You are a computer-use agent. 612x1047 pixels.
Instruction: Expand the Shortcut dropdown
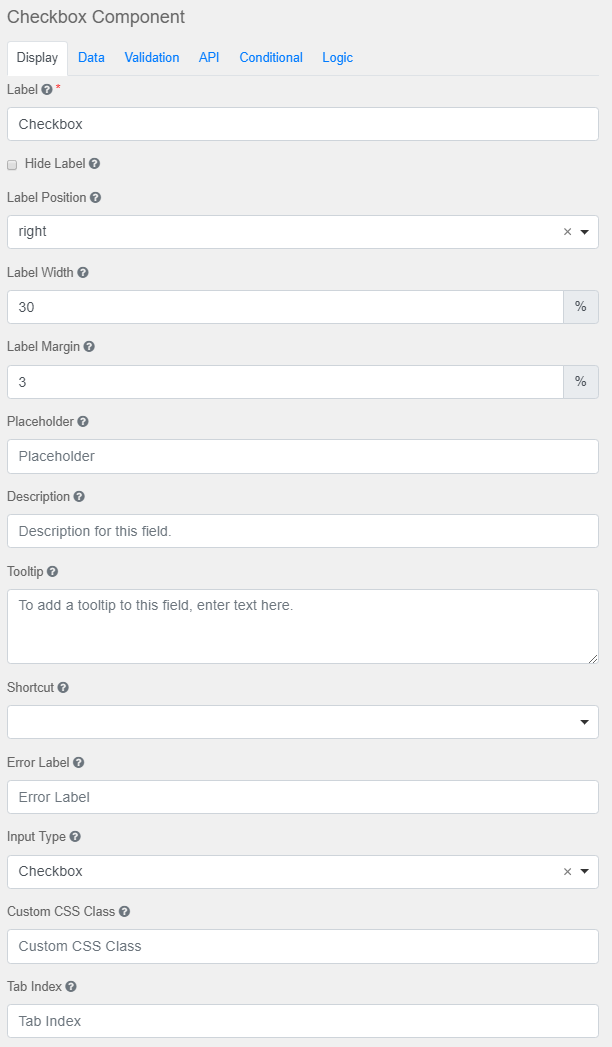pos(584,721)
